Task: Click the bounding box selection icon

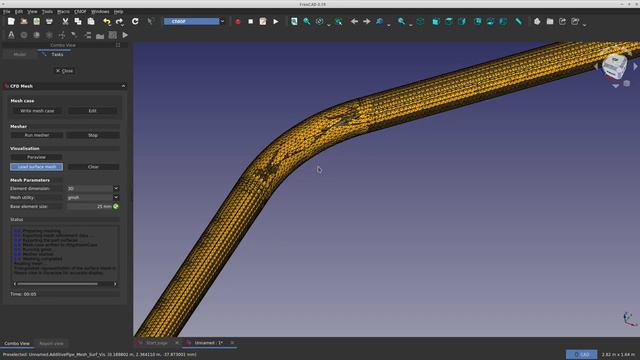Action: (x=338, y=21)
